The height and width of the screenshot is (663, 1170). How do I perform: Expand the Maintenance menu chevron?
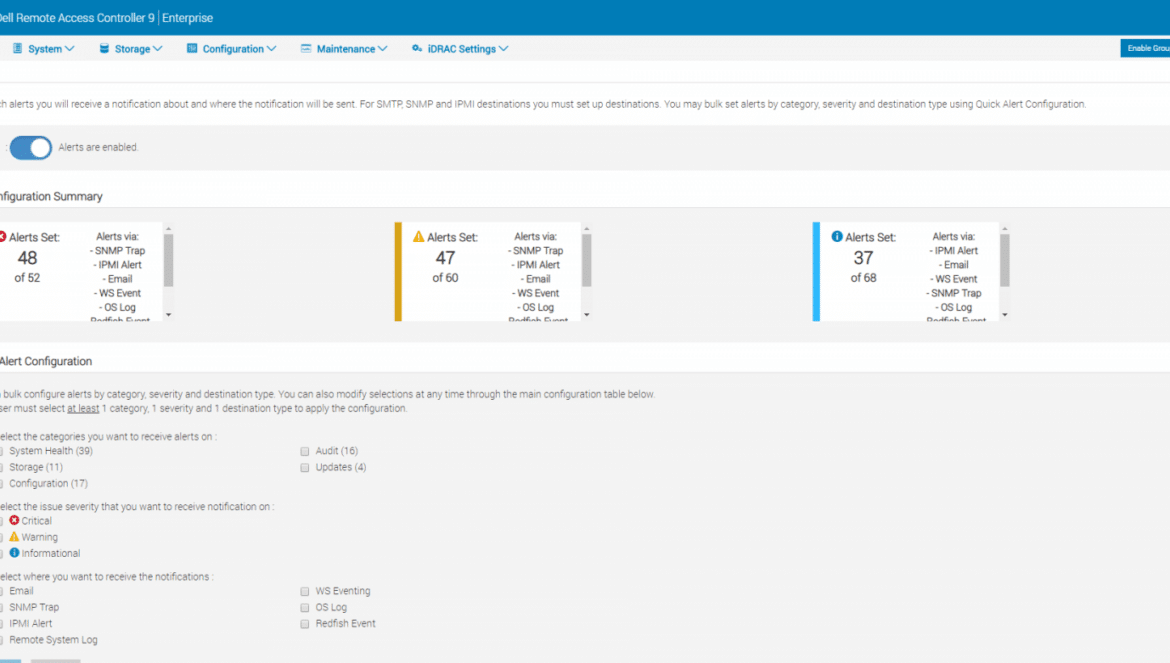coord(383,48)
